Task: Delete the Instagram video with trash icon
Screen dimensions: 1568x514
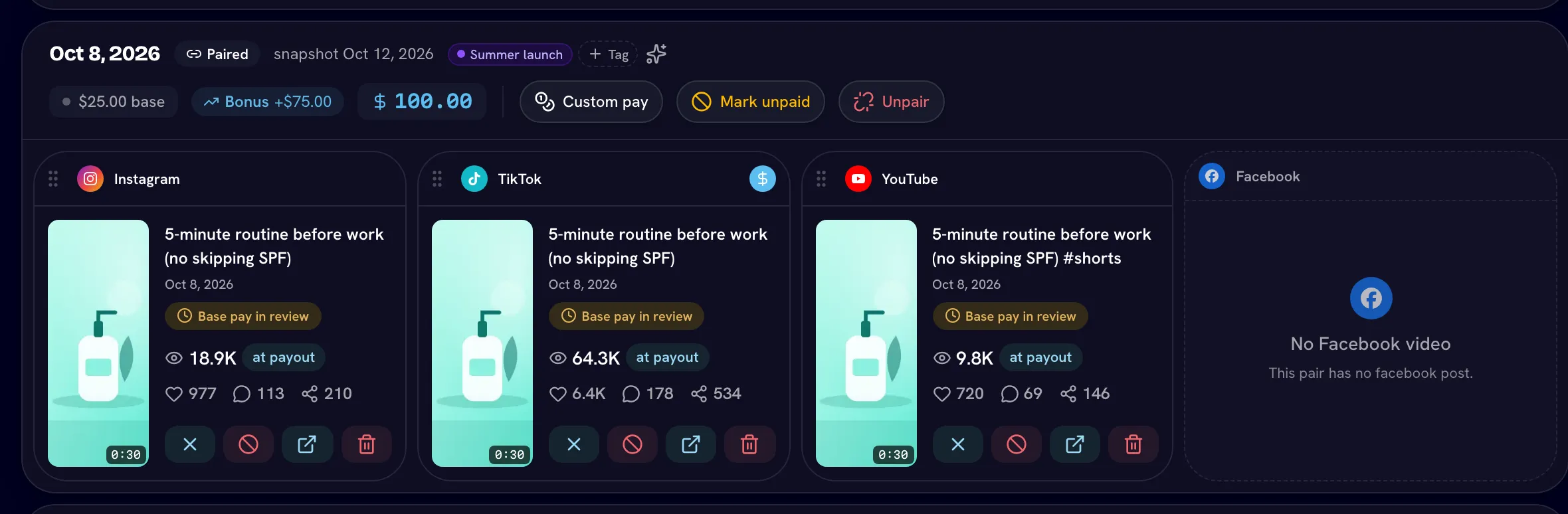Action: [367, 444]
